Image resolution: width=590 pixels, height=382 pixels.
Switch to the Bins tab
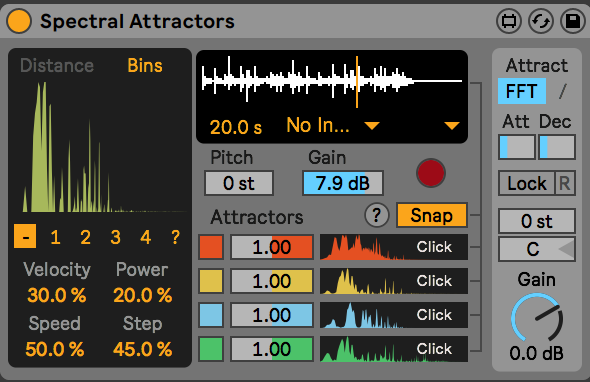click(145, 65)
